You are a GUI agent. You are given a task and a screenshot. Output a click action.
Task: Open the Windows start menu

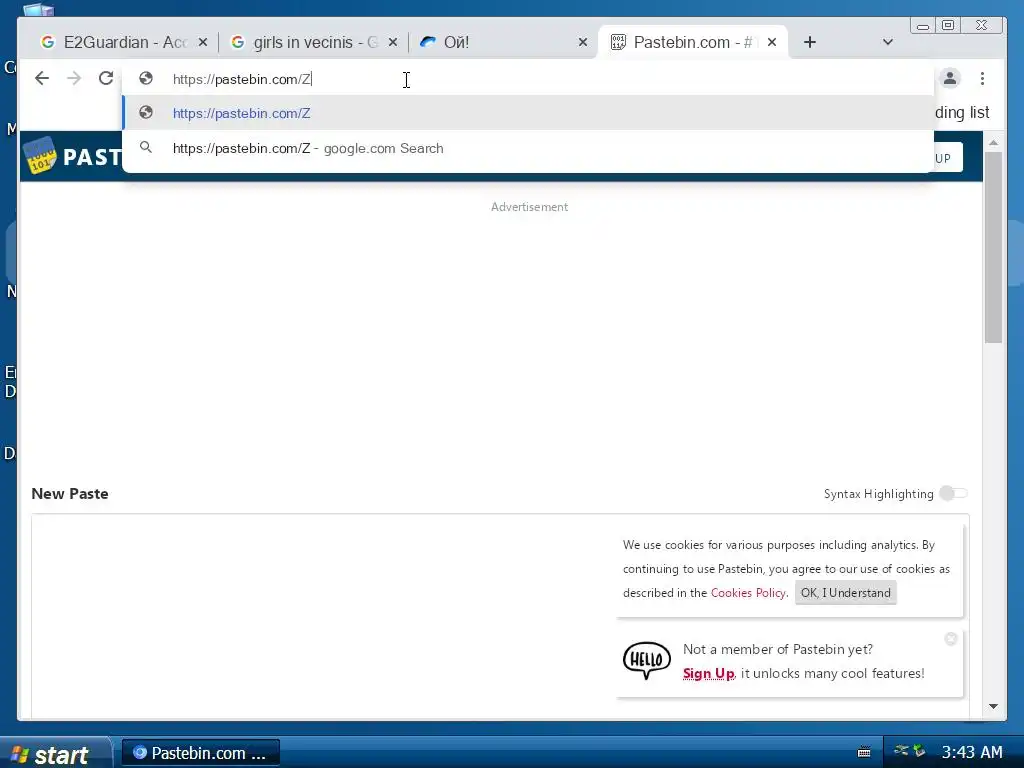tap(56, 754)
